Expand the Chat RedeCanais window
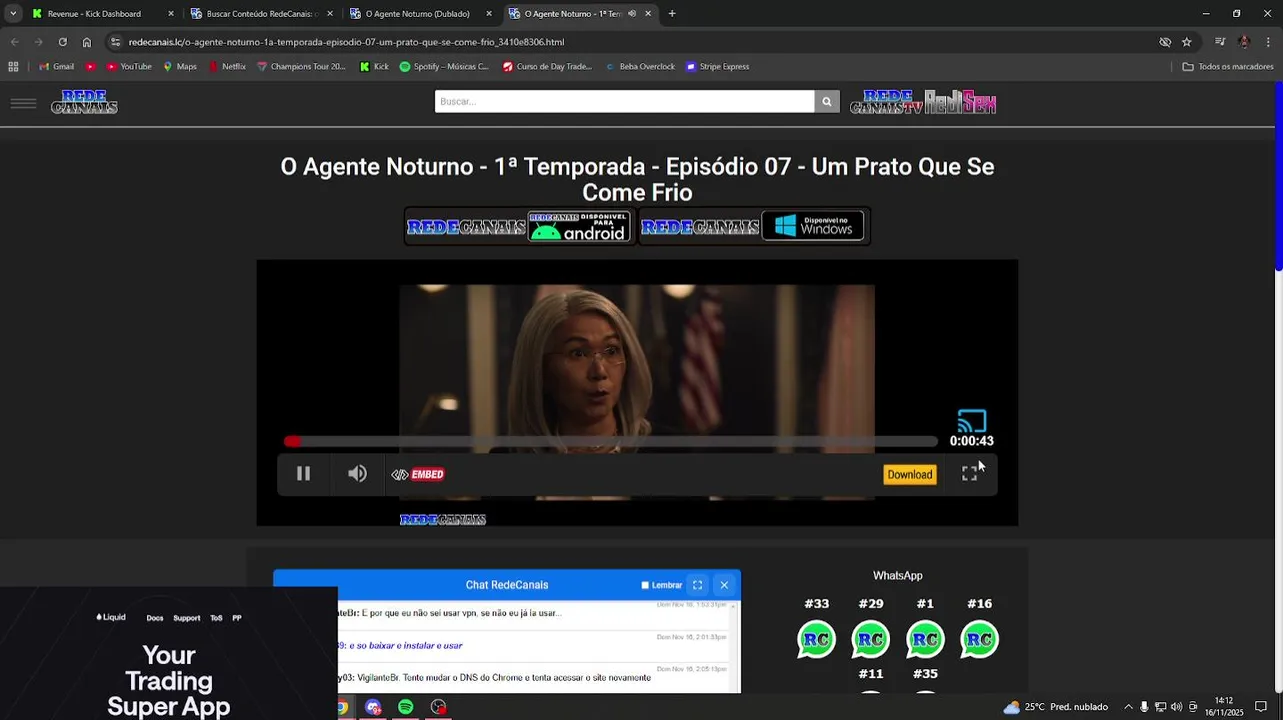The image size is (1283, 720). (697, 585)
